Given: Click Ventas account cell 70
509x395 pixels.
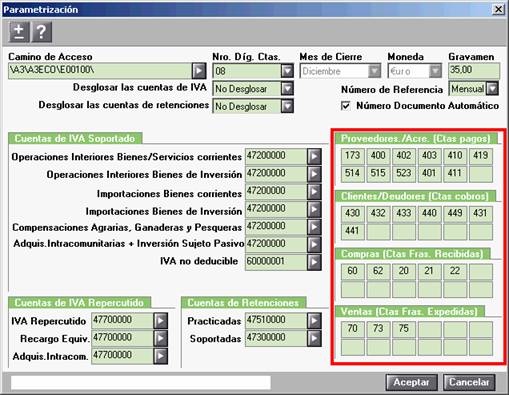Looking at the screenshot, I should click(x=352, y=329).
